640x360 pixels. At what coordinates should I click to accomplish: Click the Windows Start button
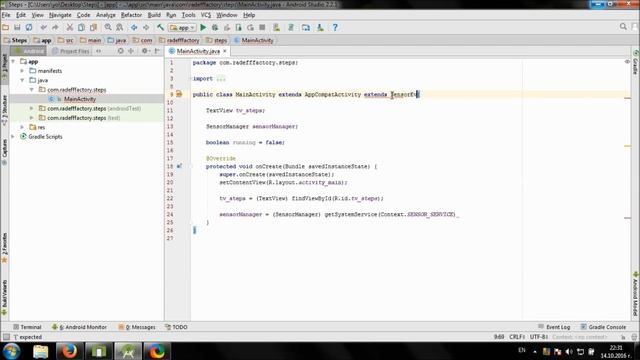pyautogui.click(x=11, y=351)
